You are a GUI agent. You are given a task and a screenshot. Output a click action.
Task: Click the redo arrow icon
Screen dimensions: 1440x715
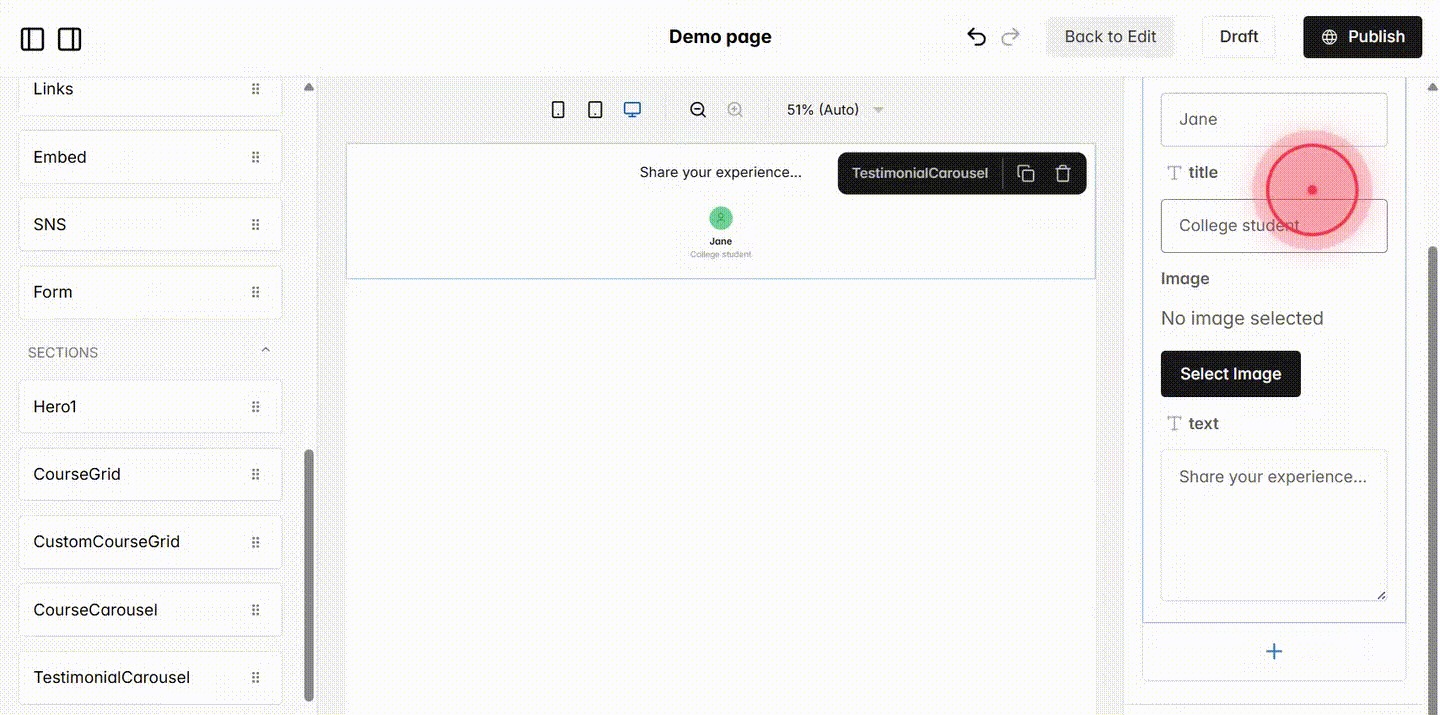[1010, 36]
